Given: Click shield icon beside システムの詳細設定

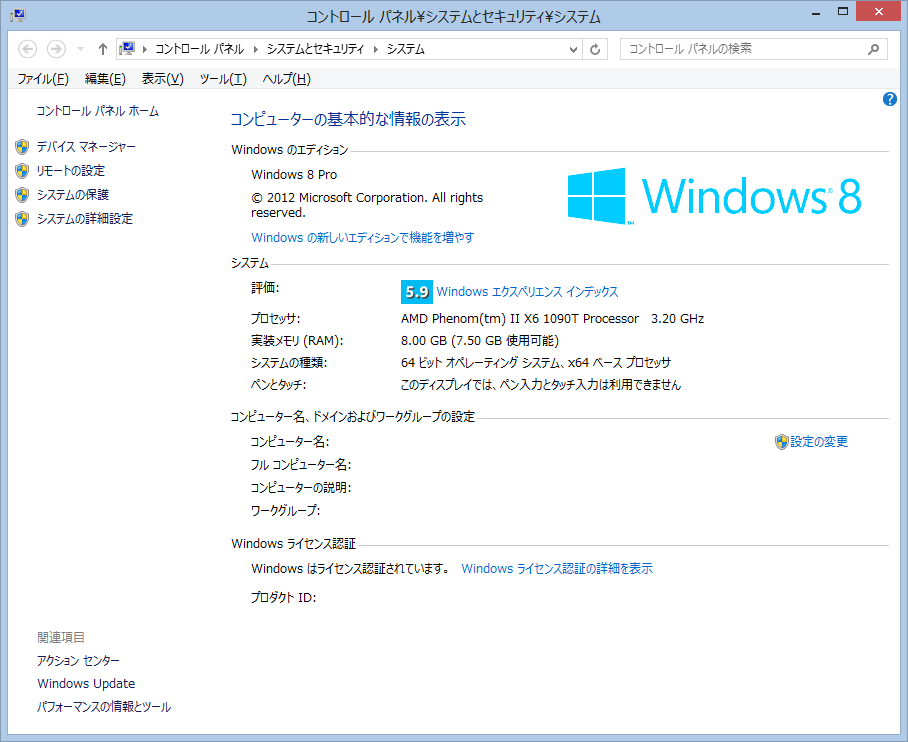Looking at the screenshot, I should click(x=22, y=219).
